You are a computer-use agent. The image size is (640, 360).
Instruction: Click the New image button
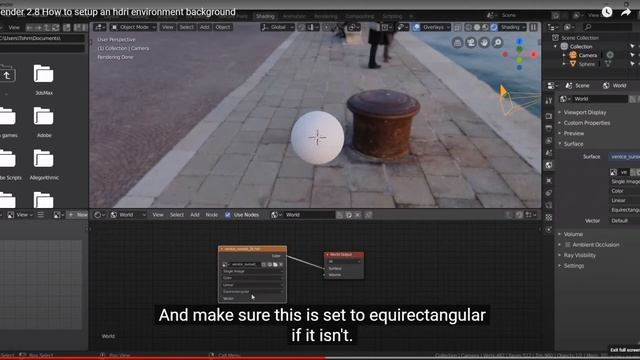(x=78, y=215)
